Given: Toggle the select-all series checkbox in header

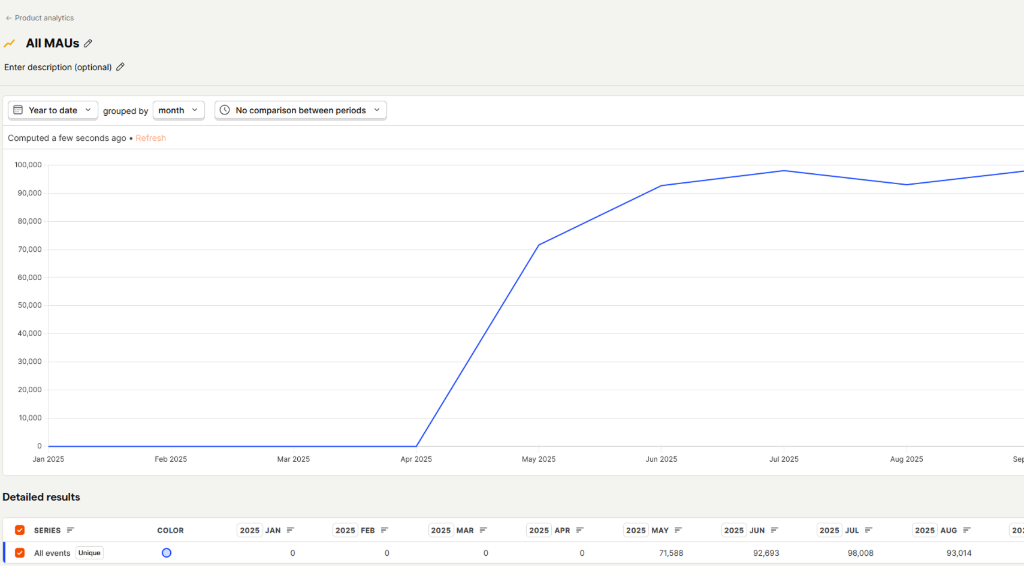Looking at the screenshot, I should [x=20, y=530].
